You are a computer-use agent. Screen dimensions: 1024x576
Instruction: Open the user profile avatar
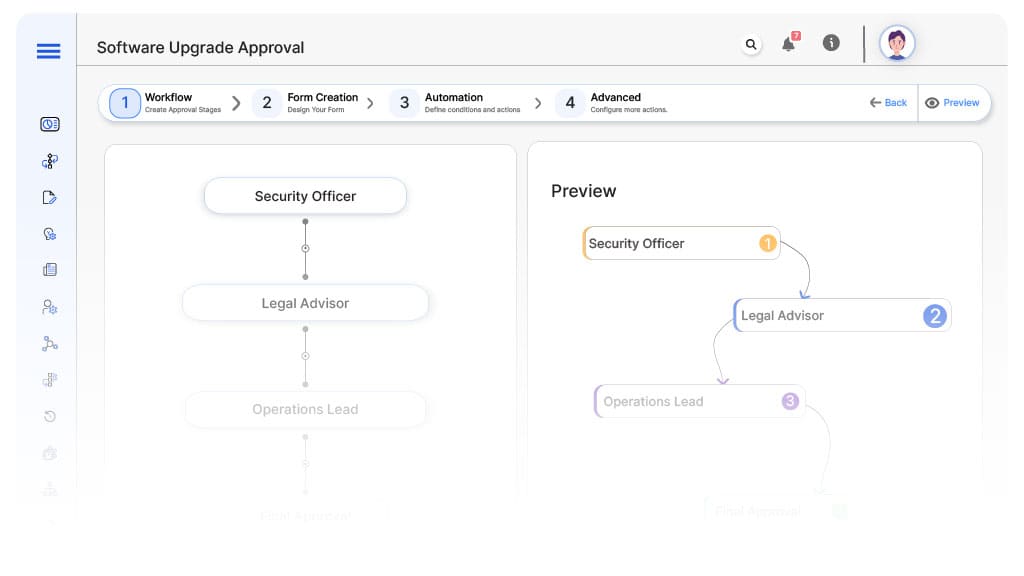pos(896,43)
